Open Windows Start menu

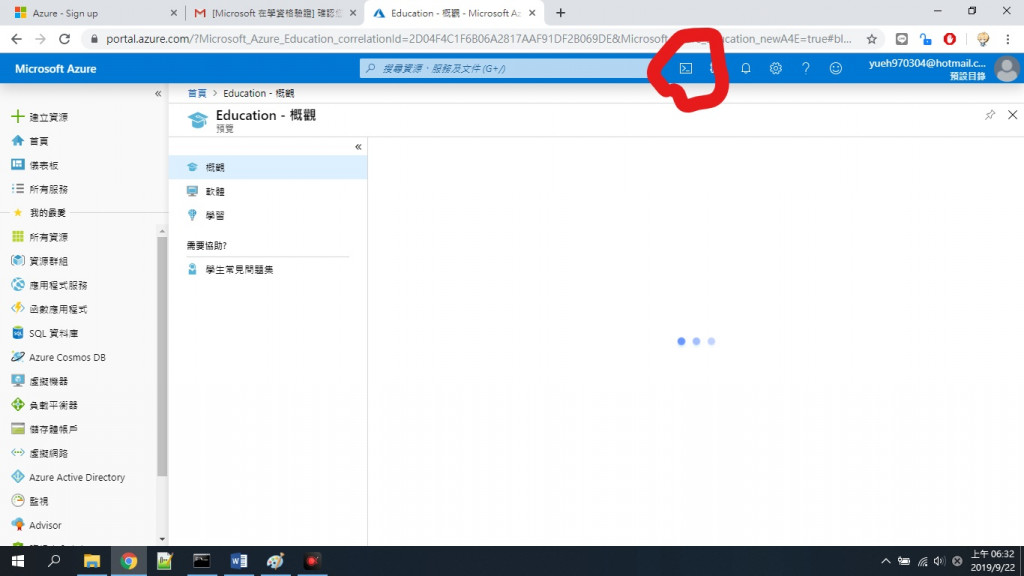pos(18,561)
